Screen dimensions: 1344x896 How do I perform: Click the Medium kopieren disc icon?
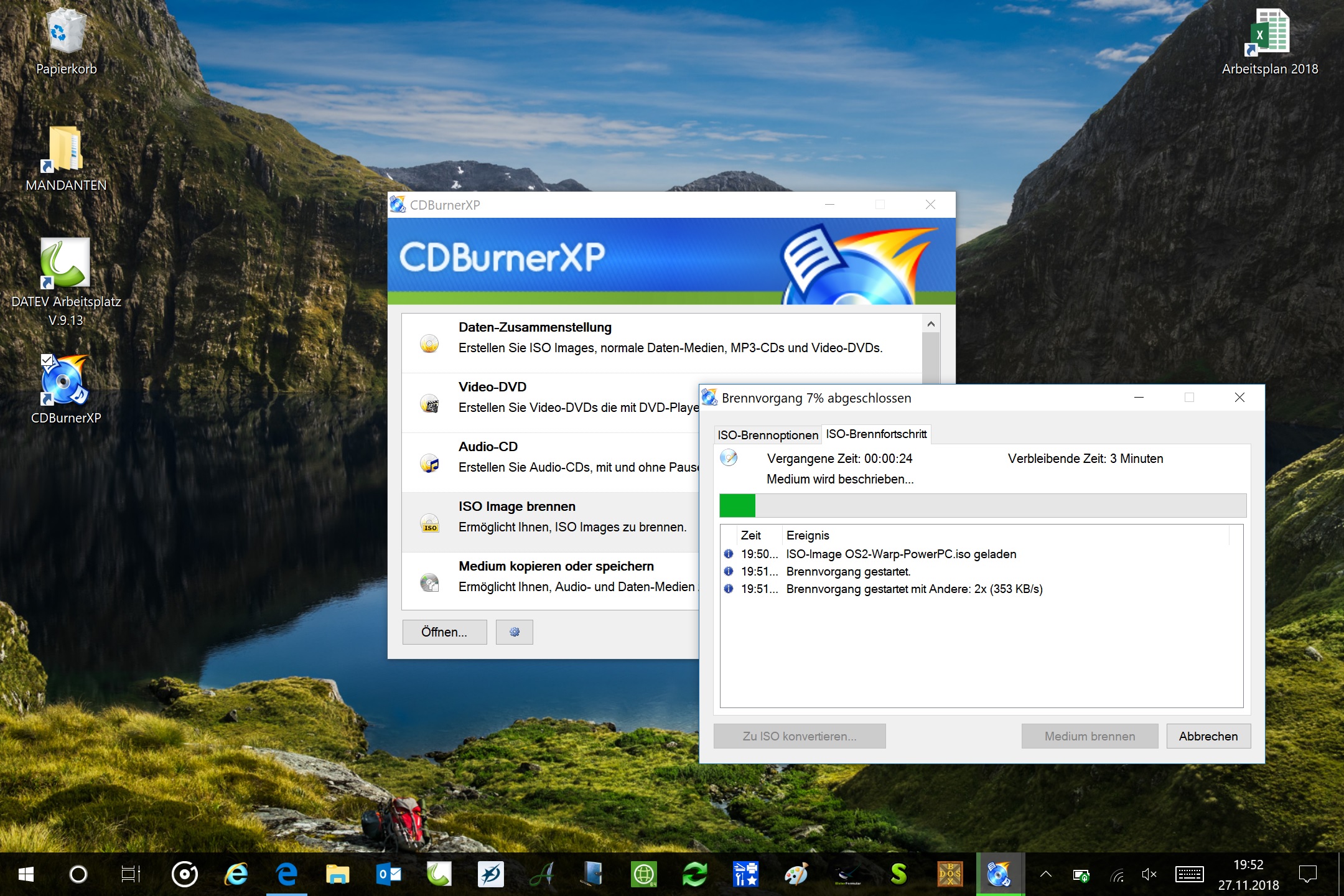429,582
